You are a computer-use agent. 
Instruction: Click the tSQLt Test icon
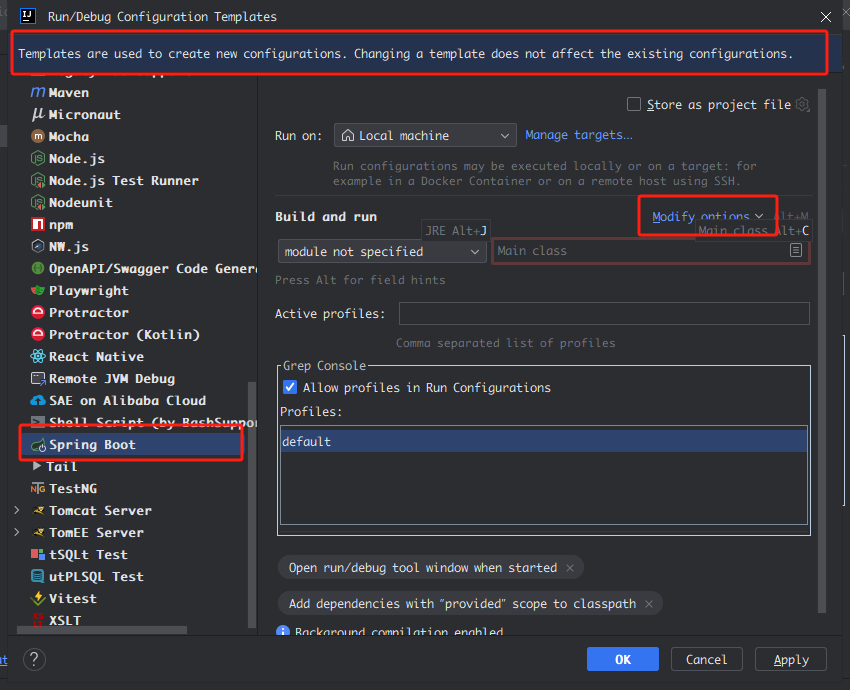click(38, 554)
